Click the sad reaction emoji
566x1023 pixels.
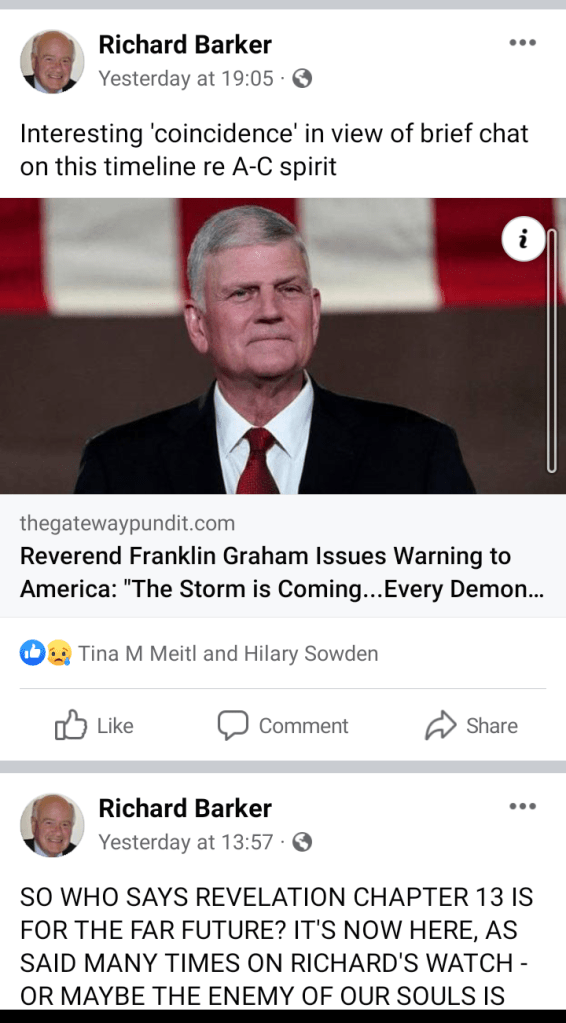pos(58,653)
